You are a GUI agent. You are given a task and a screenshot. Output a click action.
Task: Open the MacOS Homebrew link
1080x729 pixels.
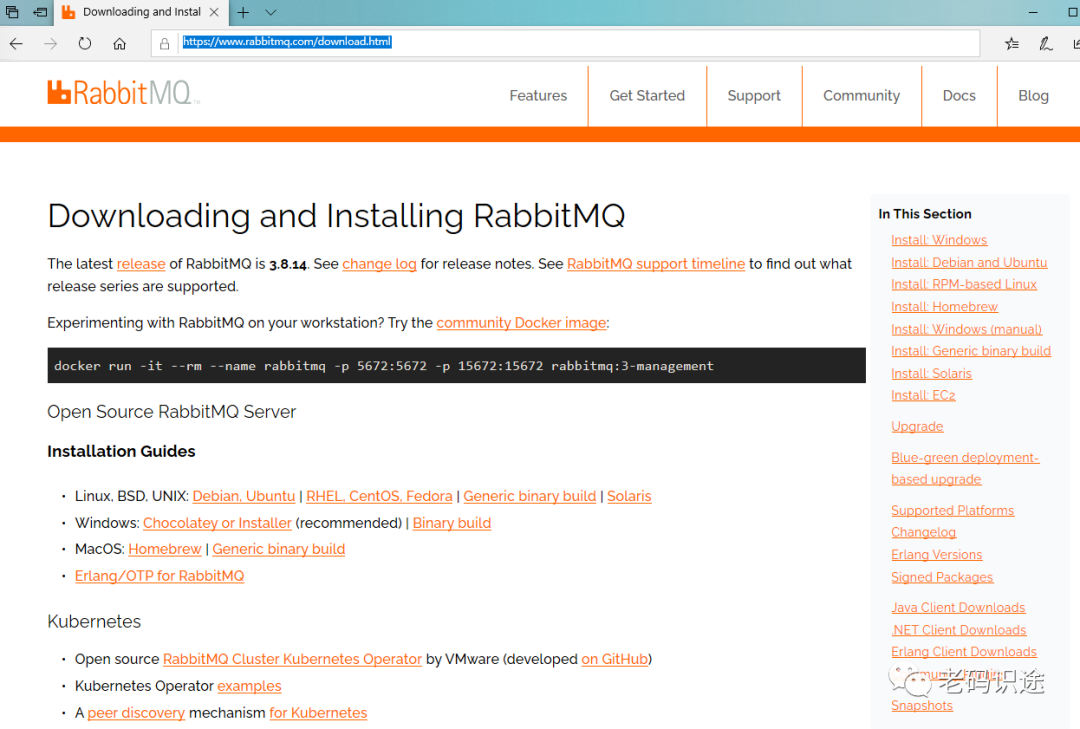pos(165,549)
